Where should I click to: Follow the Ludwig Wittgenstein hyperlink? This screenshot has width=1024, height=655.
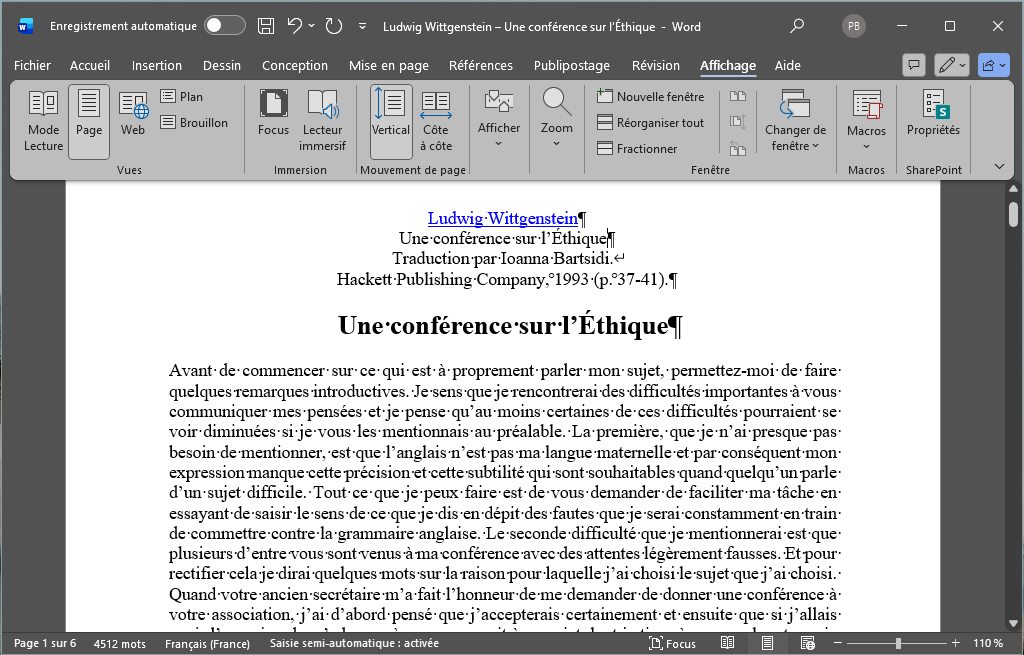pos(502,218)
